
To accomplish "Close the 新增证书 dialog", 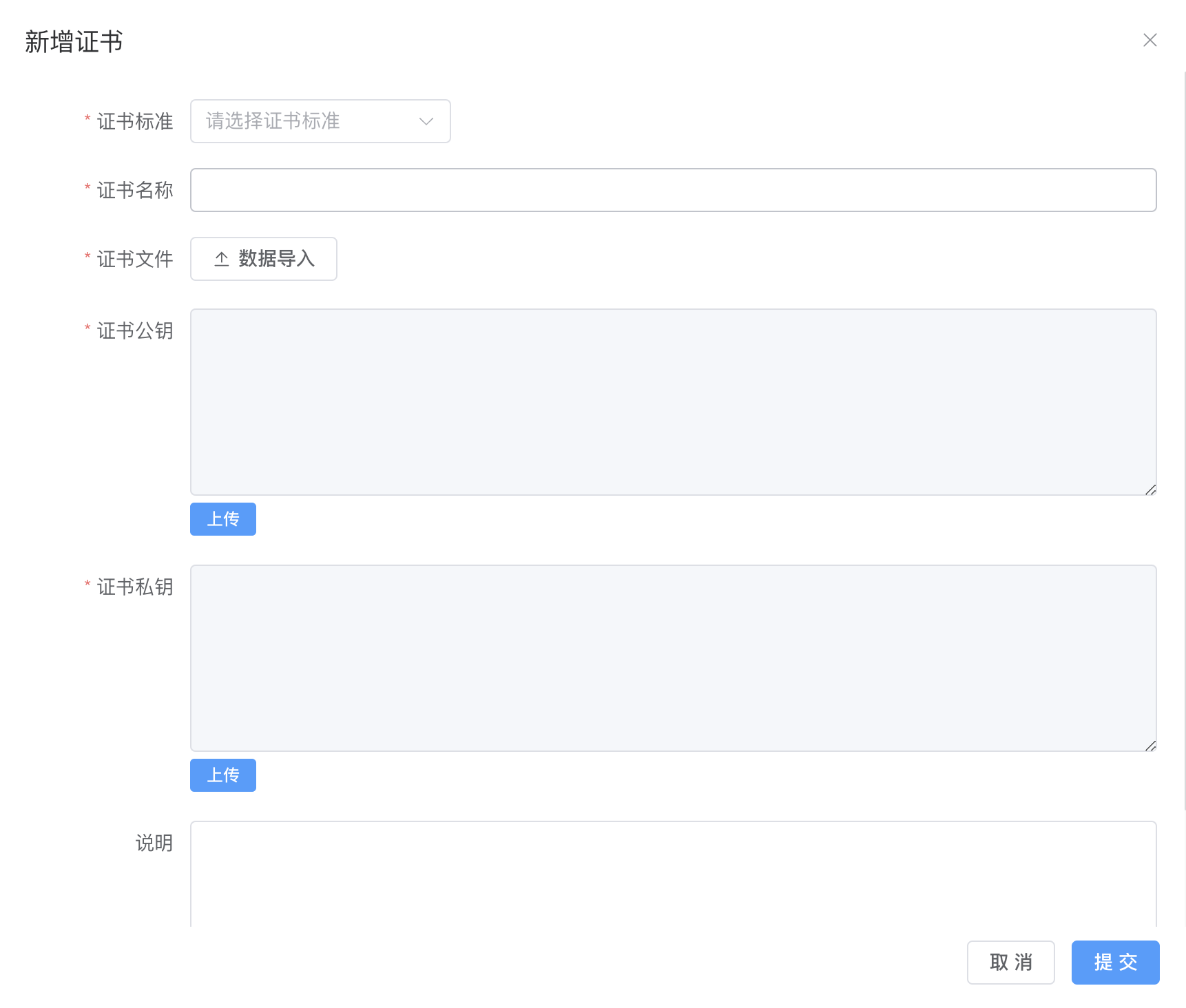I will click(1149, 40).
